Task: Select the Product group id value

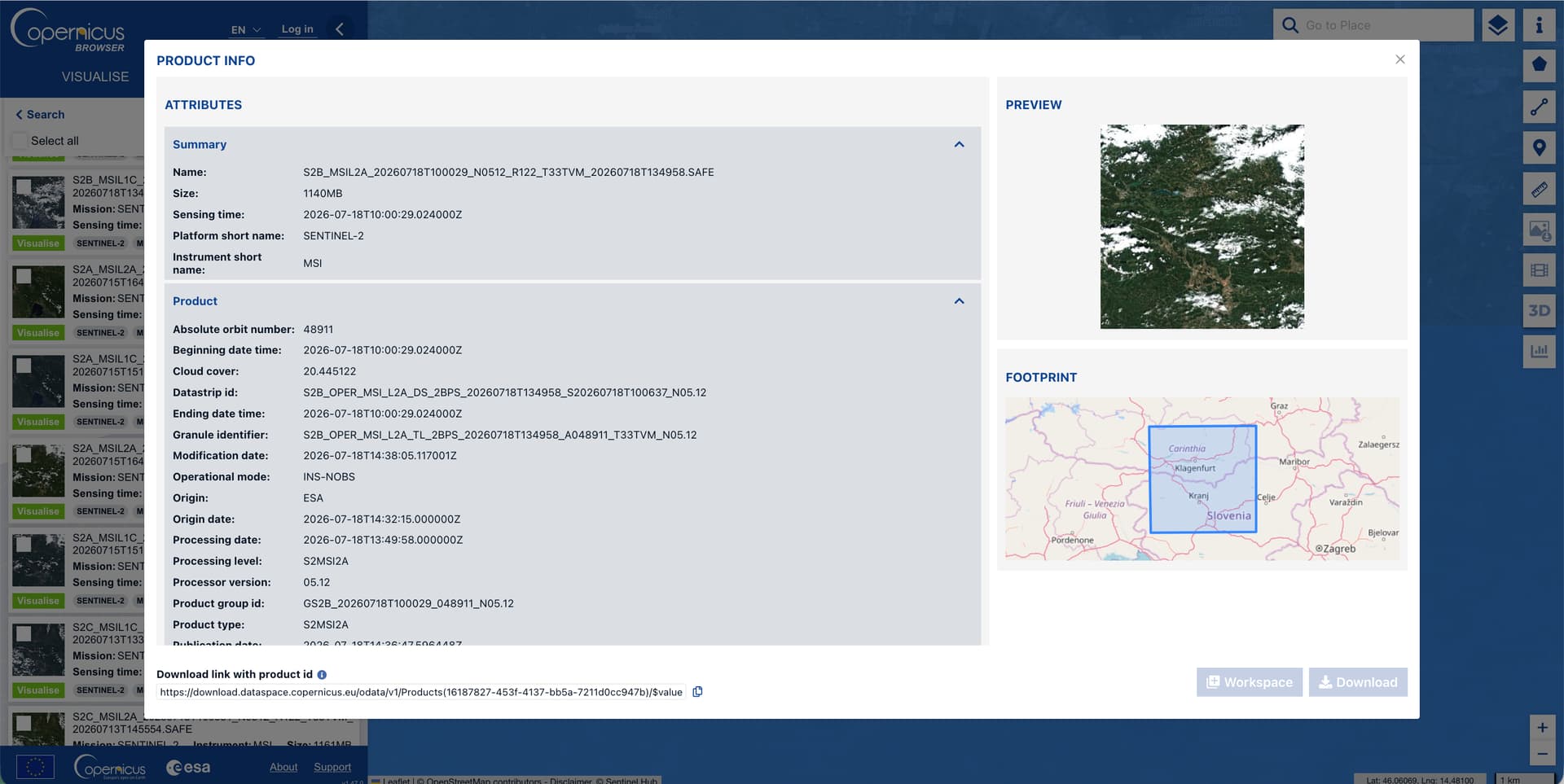Action: coord(408,604)
